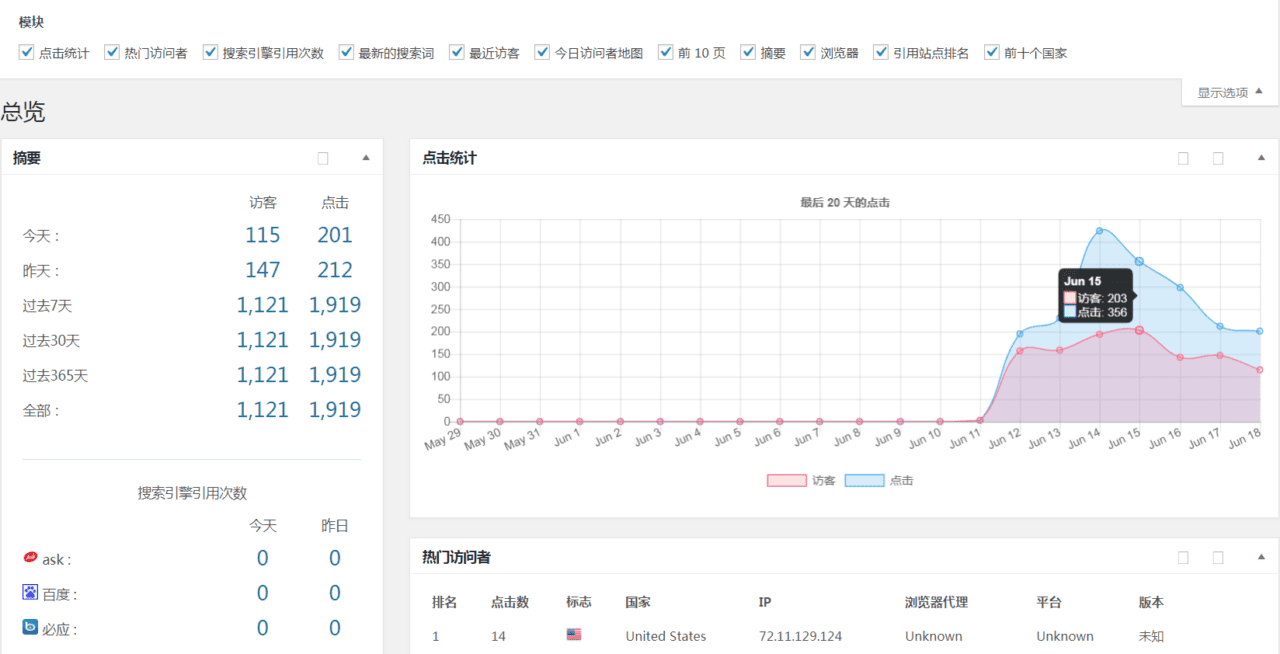This screenshot has width=1280, height=654.
Task: Click the right square icon in 点击统计 header
Action: click(x=1218, y=158)
